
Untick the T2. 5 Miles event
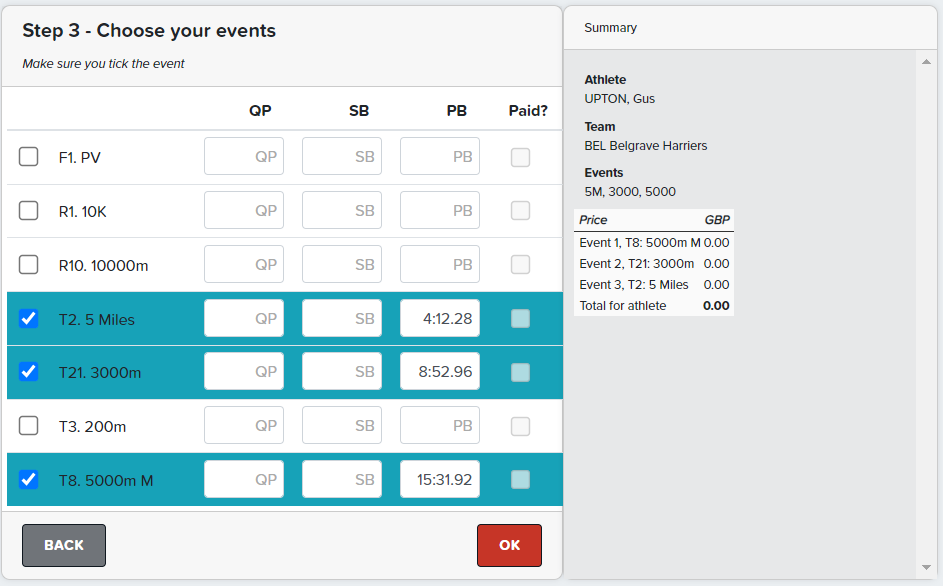[x=29, y=319]
